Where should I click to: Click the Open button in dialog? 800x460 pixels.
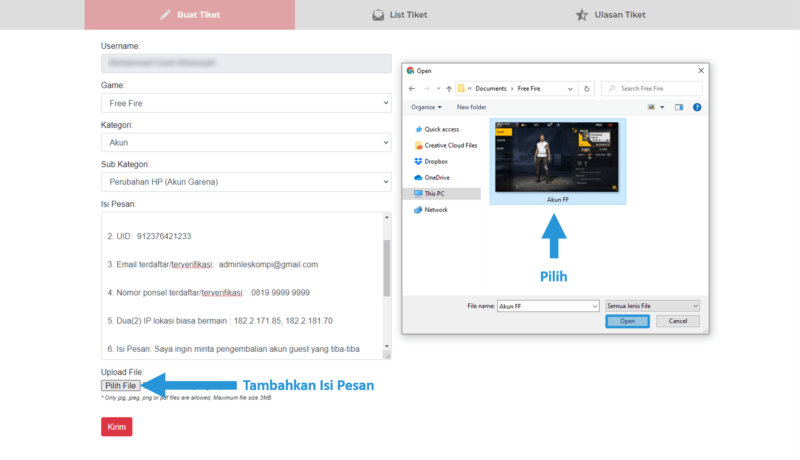point(628,321)
